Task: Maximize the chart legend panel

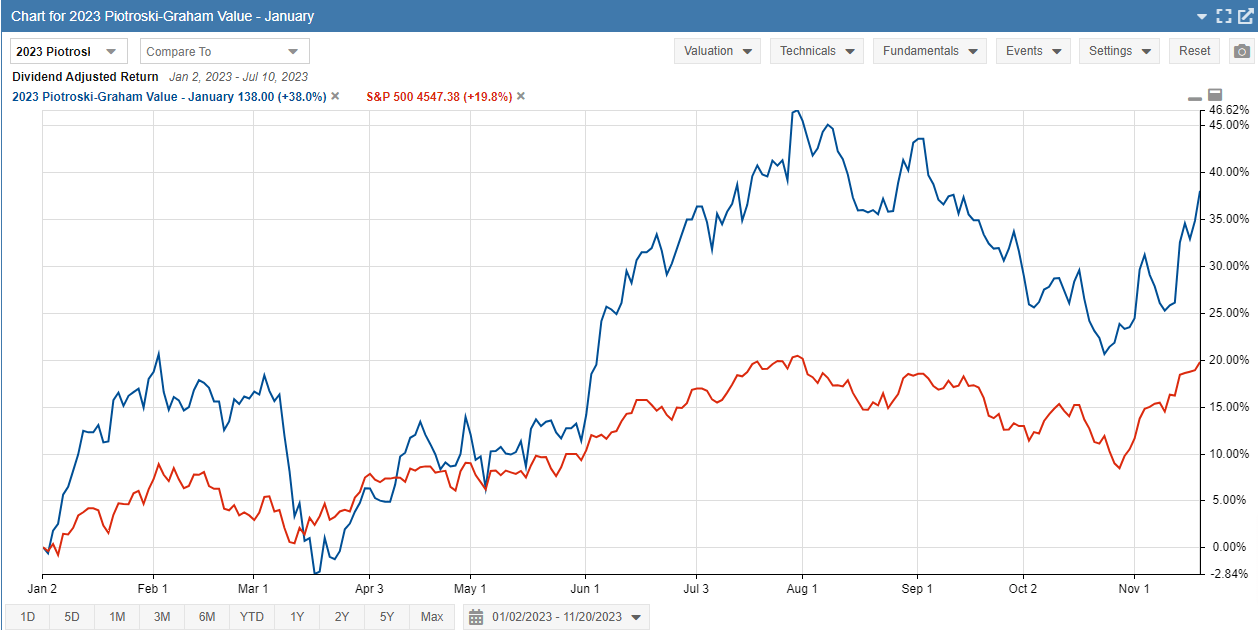Action: pos(1215,94)
